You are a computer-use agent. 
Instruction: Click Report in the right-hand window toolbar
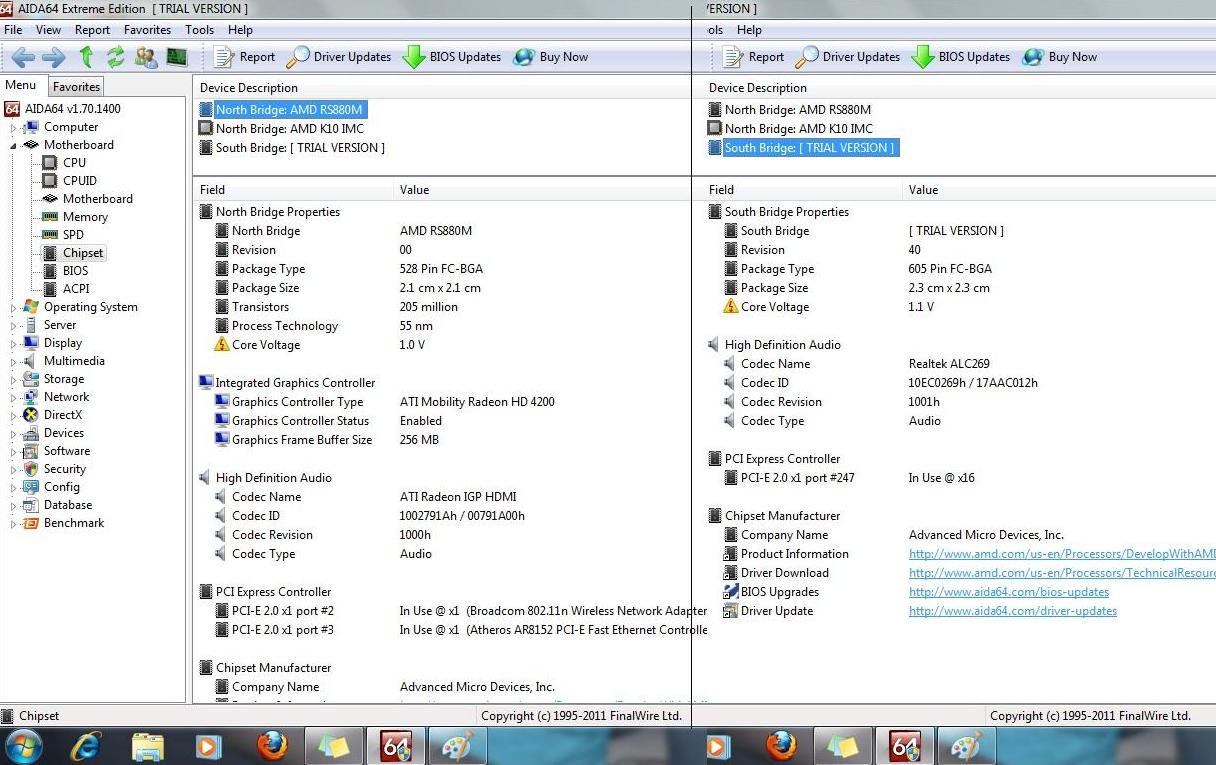tap(755, 57)
